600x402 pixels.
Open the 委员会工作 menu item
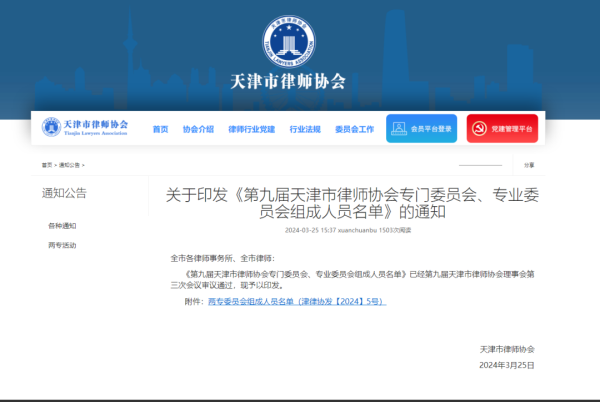[x=354, y=129]
